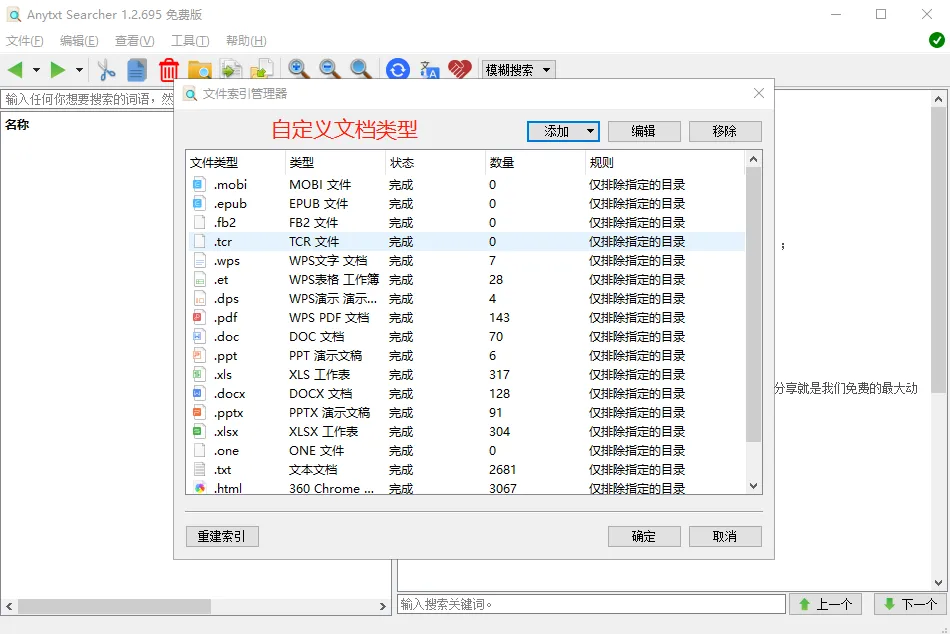950x634 pixels.
Task: Click the .pptx file type icon
Action: tap(199, 412)
